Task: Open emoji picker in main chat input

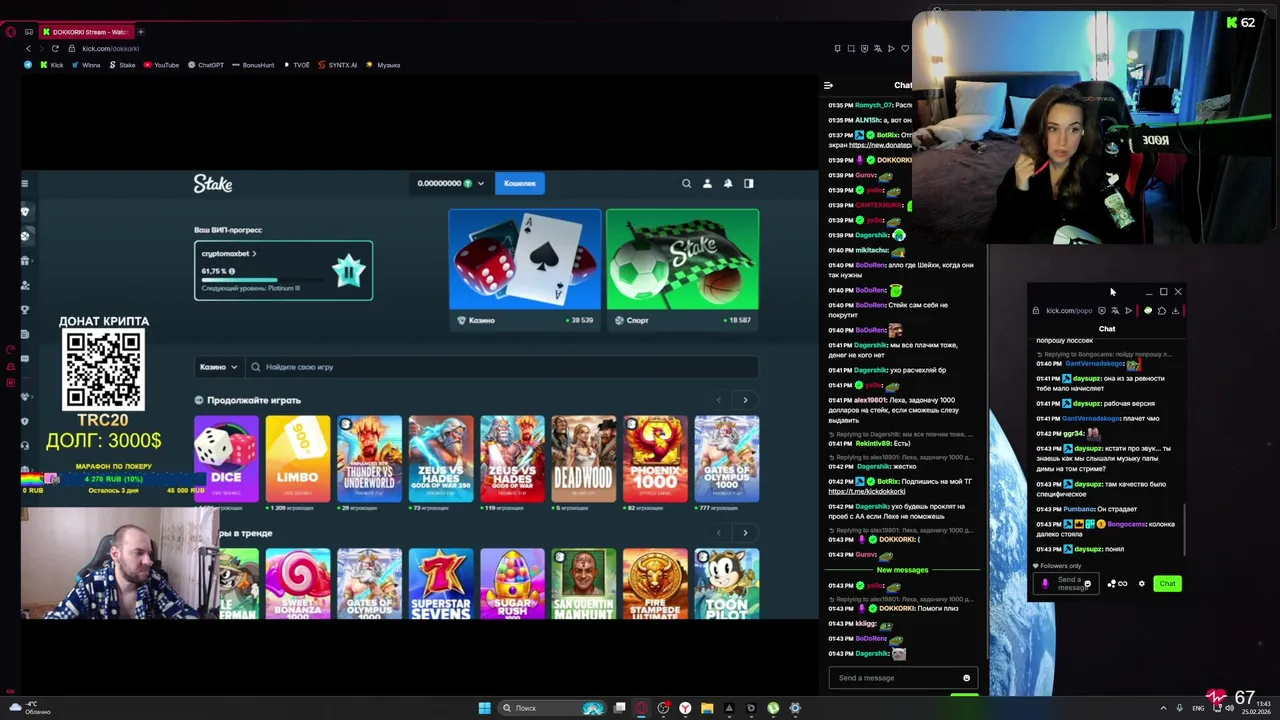Action: point(966,678)
